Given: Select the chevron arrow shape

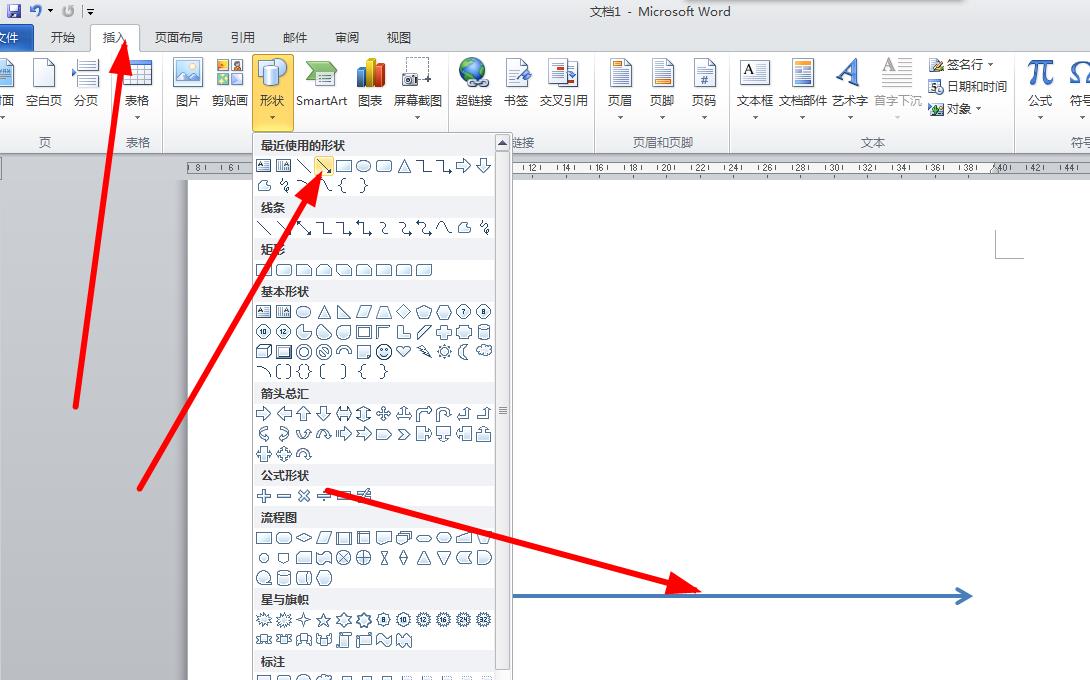Looking at the screenshot, I should tap(404, 434).
